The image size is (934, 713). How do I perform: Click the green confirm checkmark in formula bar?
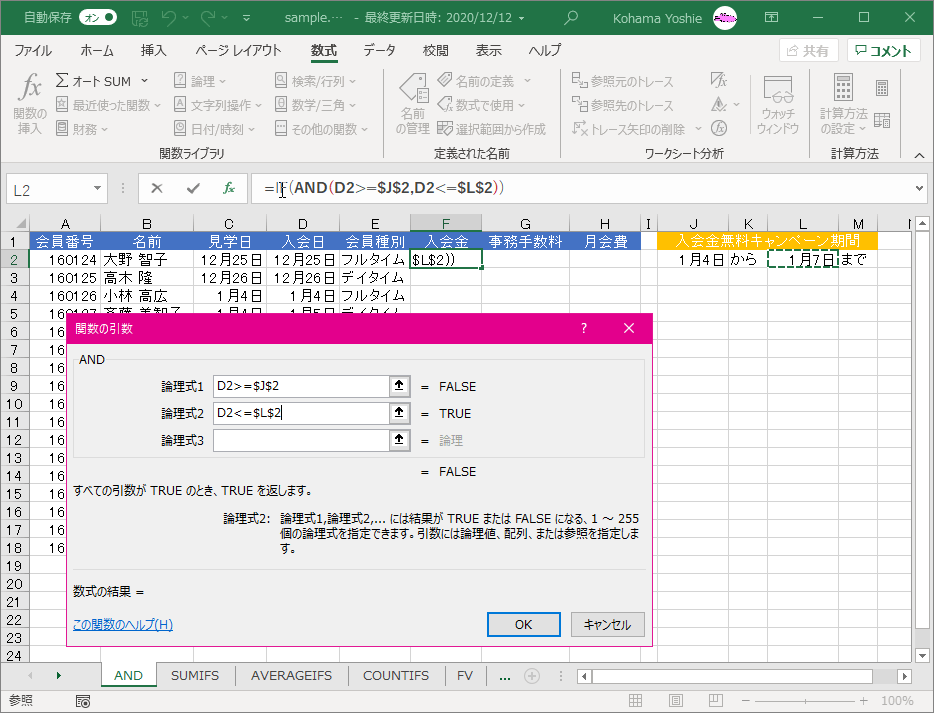click(x=193, y=188)
